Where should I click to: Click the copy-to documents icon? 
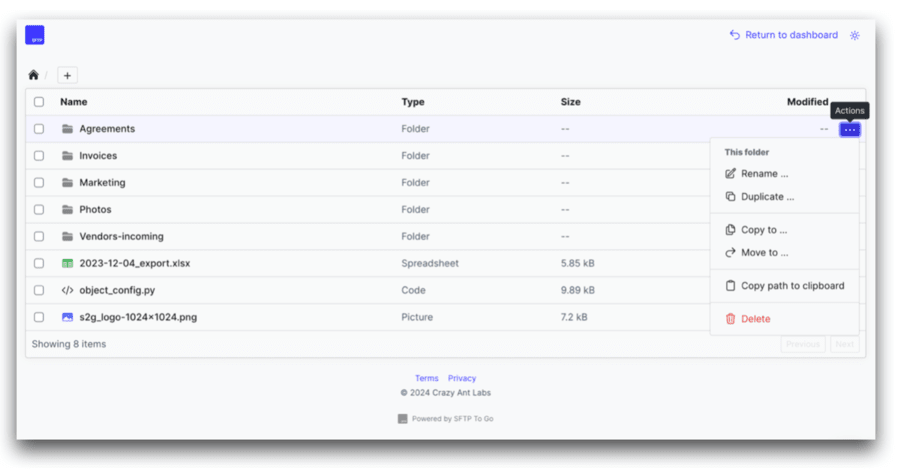tap(730, 230)
